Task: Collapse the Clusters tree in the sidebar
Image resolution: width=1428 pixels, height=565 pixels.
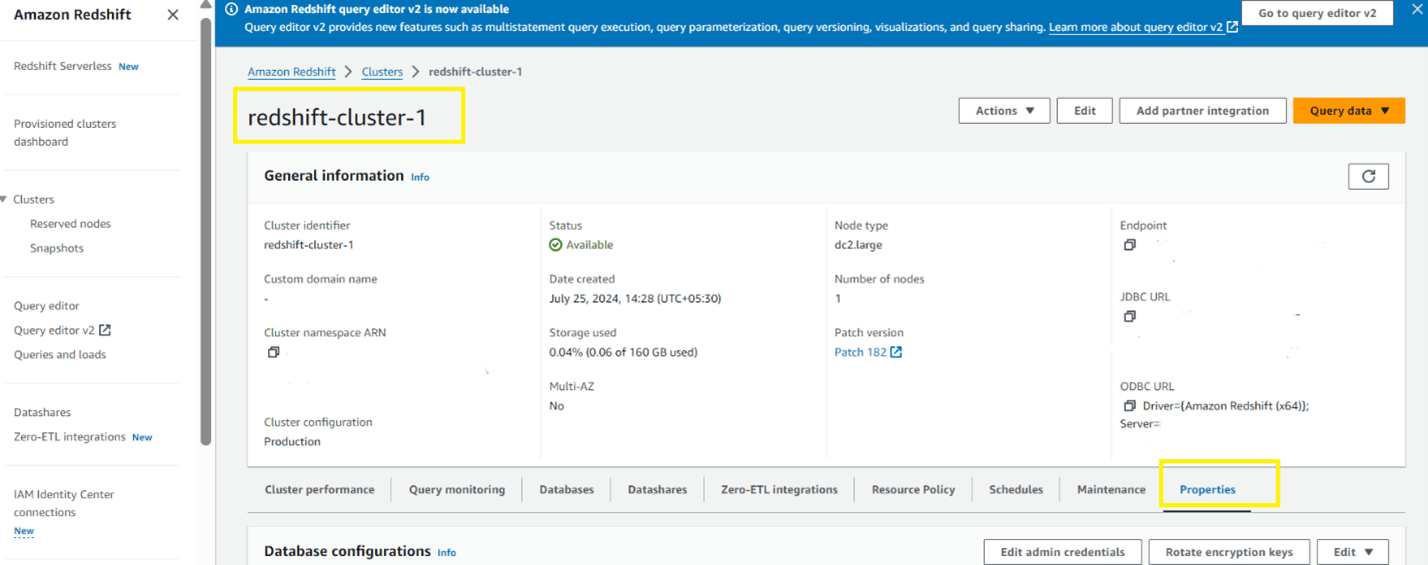Action: (x=5, y=200)
